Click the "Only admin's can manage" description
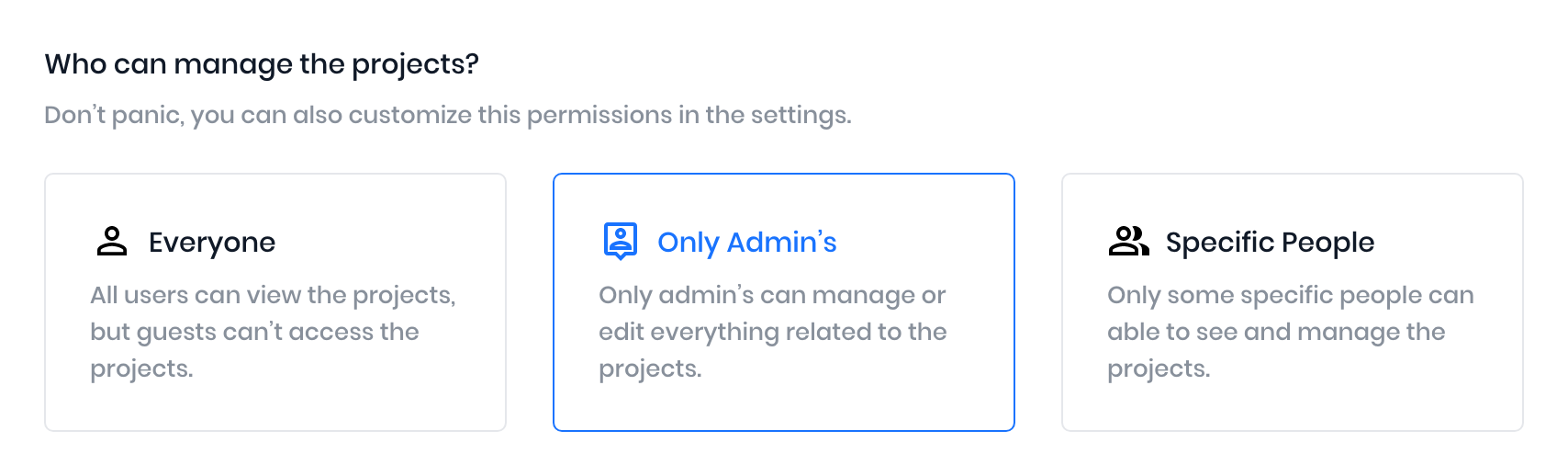 772,295
